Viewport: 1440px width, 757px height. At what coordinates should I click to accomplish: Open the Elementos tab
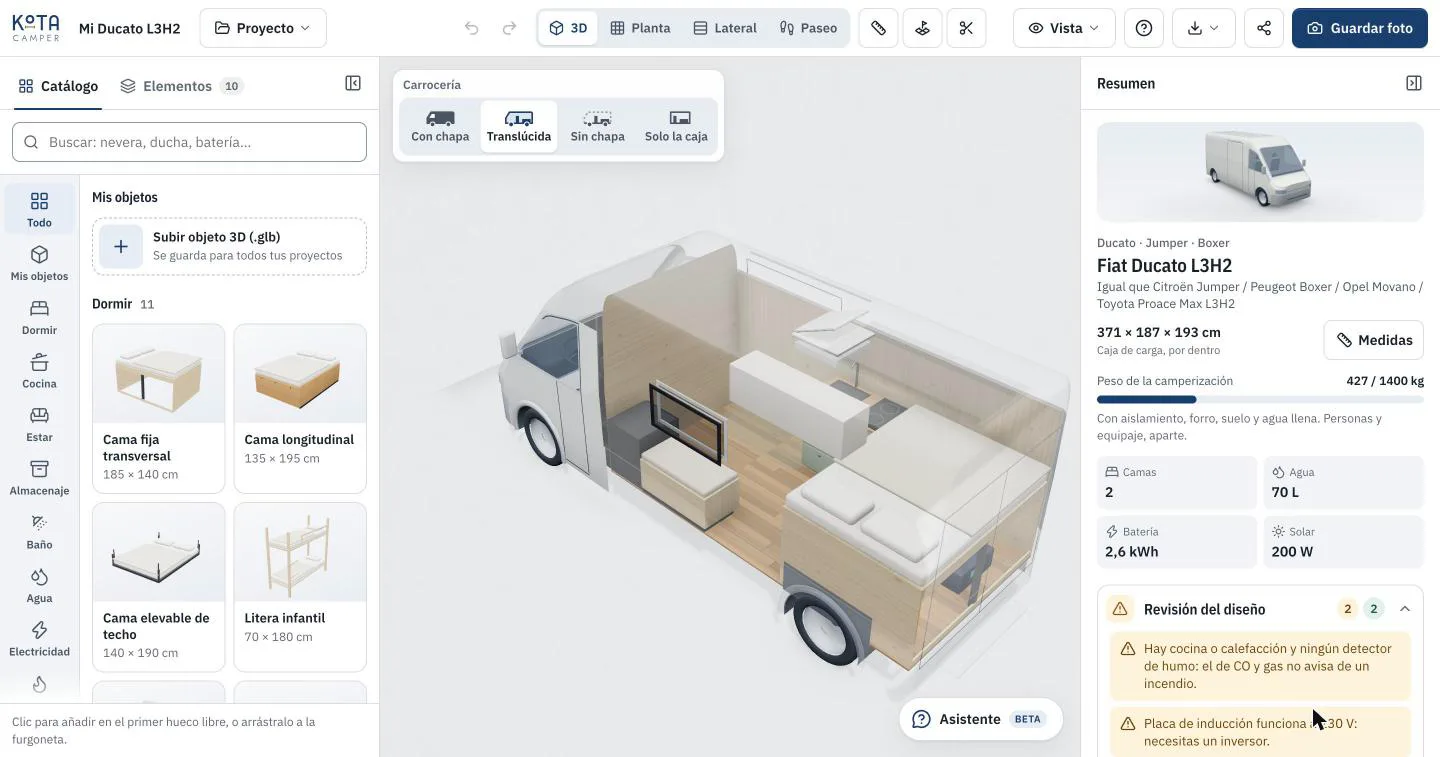point(181,86)
